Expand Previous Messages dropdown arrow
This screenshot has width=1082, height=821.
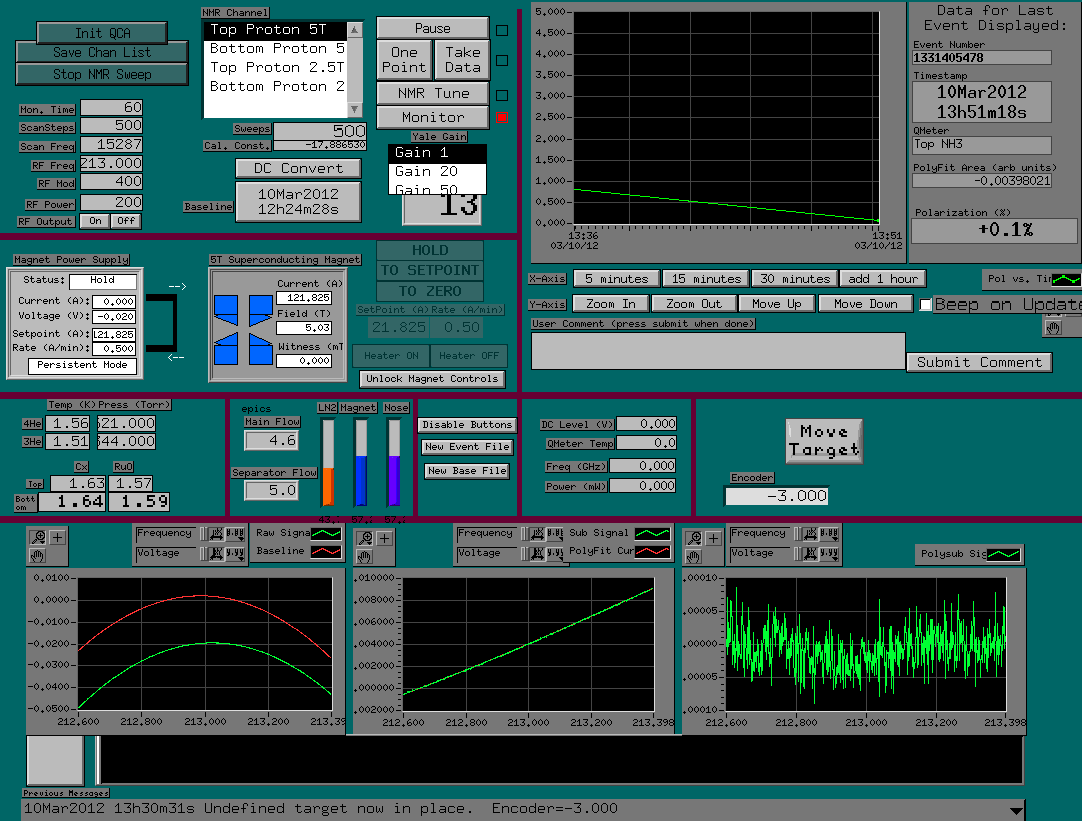tap(1016, 810)
